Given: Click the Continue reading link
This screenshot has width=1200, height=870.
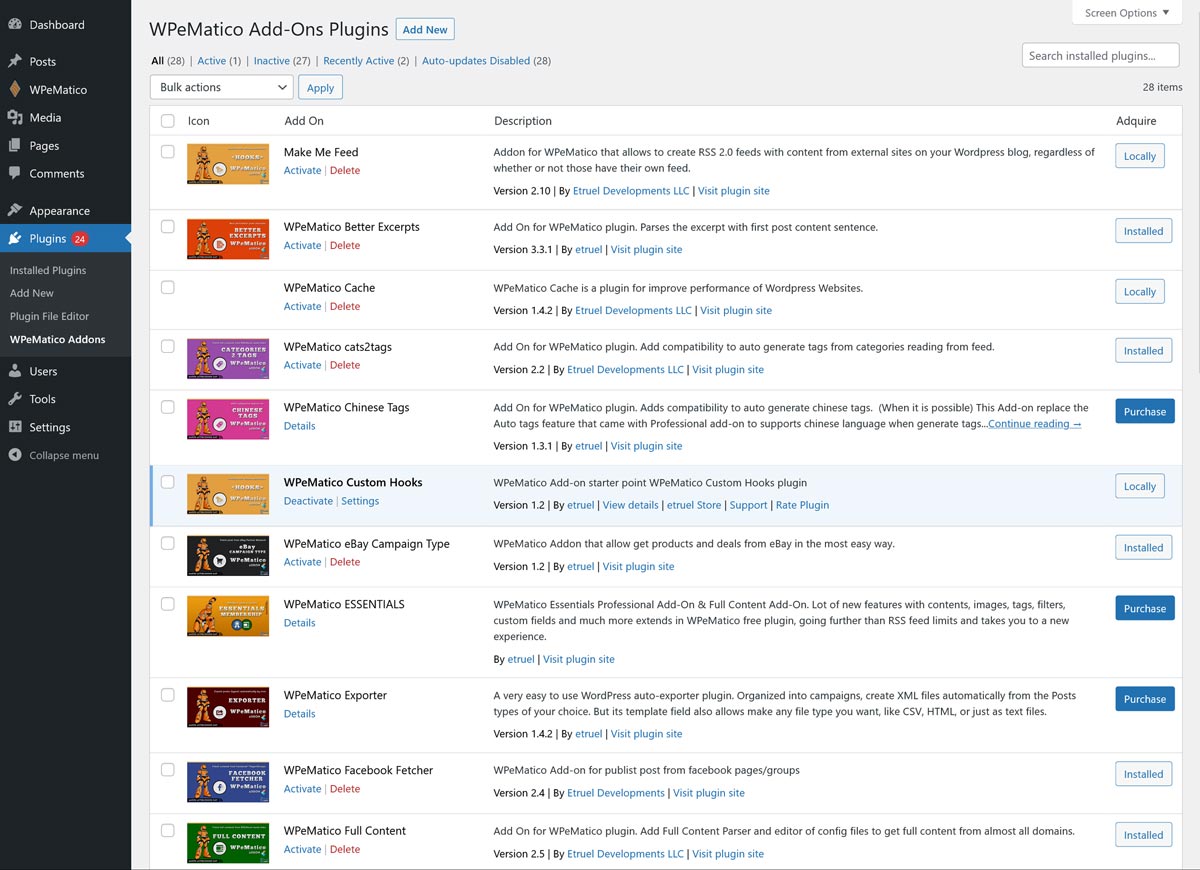Looking at the screenshot, I should click(x=1034, y=424).
